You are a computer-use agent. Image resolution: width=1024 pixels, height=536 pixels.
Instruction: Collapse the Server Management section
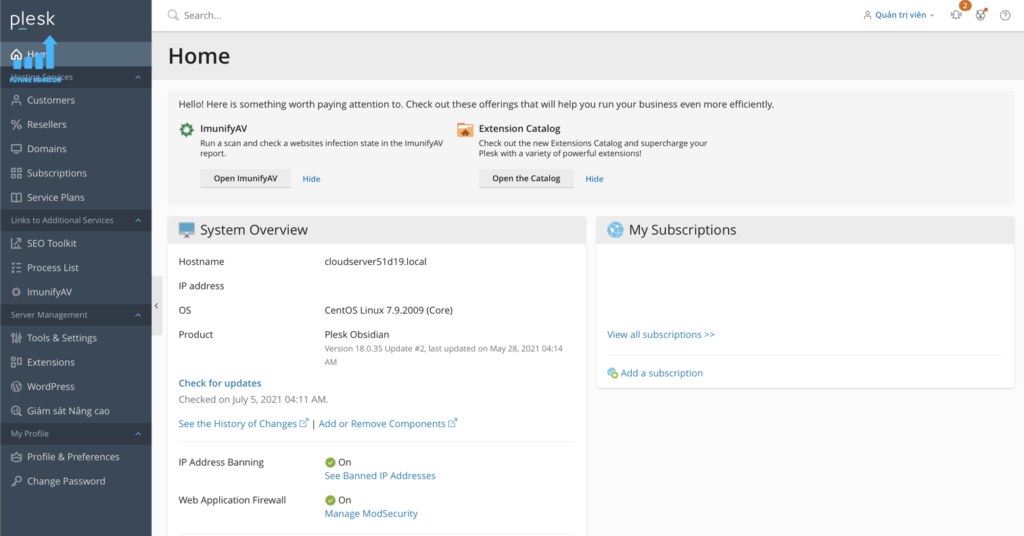click(x=138, y=315)
